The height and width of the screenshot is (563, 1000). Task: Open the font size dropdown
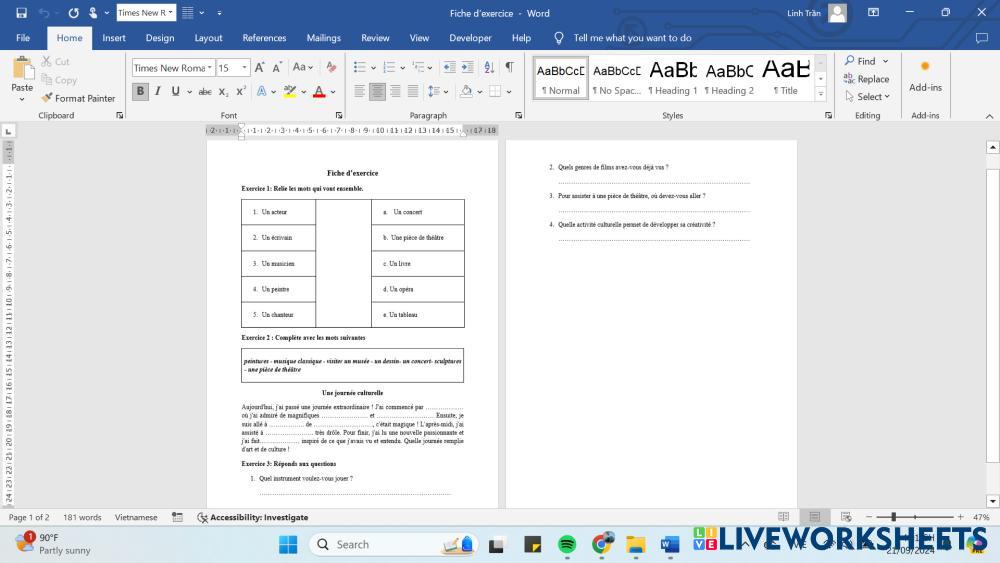coord(245,68)
